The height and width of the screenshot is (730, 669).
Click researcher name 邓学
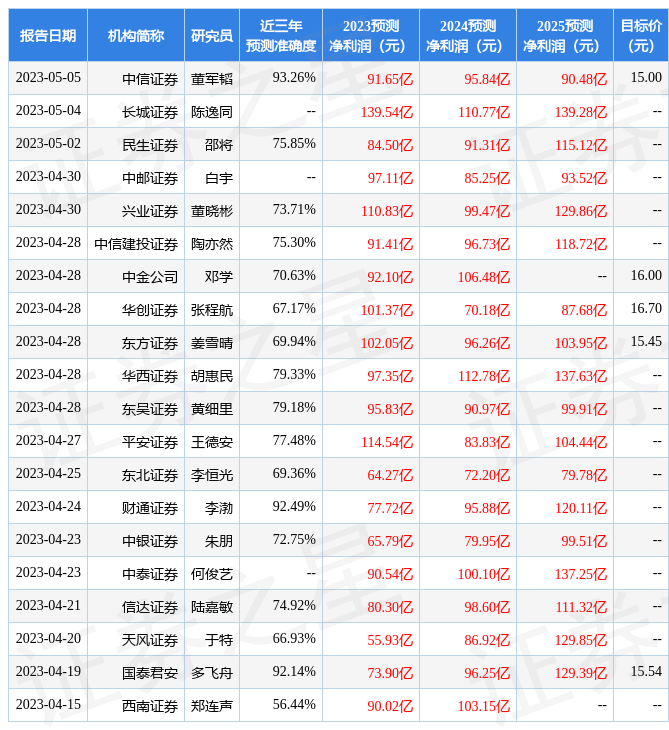[219, 277]
